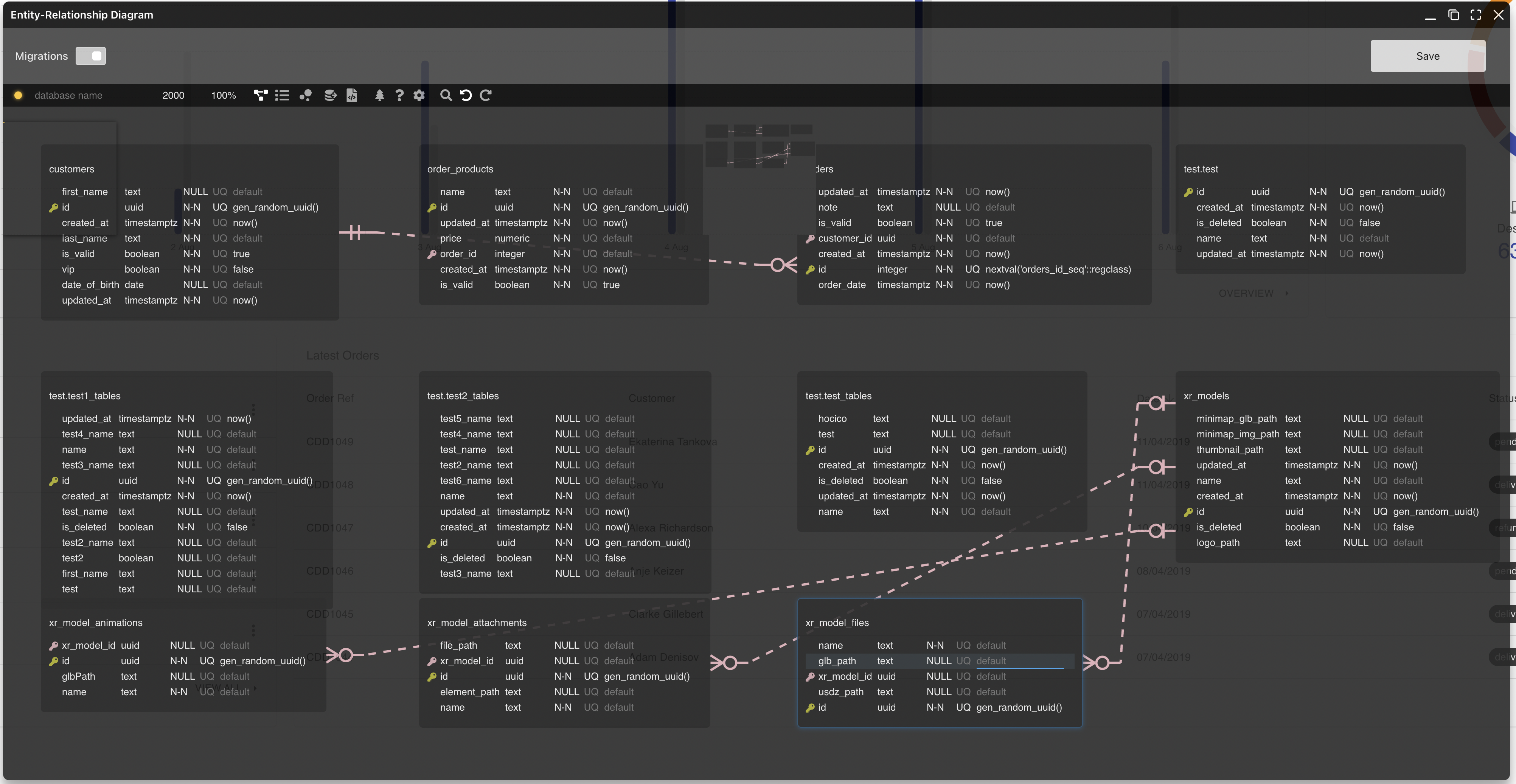Viewport: 1516px width, 784px height.
Task: Click vip column in customers
Action: (x=68, y=270)
